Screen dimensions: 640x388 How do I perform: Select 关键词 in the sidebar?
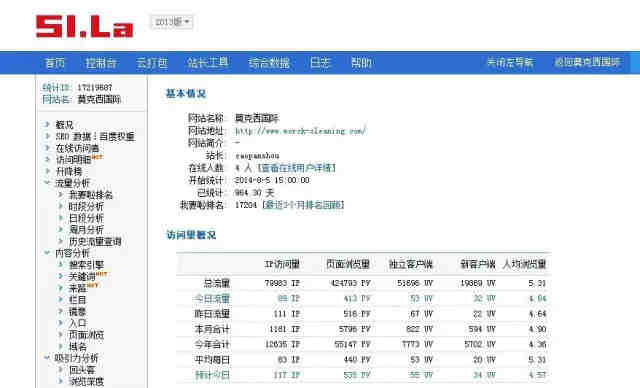click(x=82, y=276)
